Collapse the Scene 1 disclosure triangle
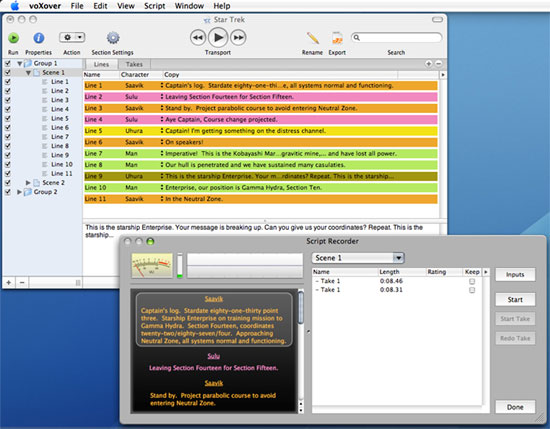This screenshot has height=429, width=550. pyautogui.click(x=28, y=73)
